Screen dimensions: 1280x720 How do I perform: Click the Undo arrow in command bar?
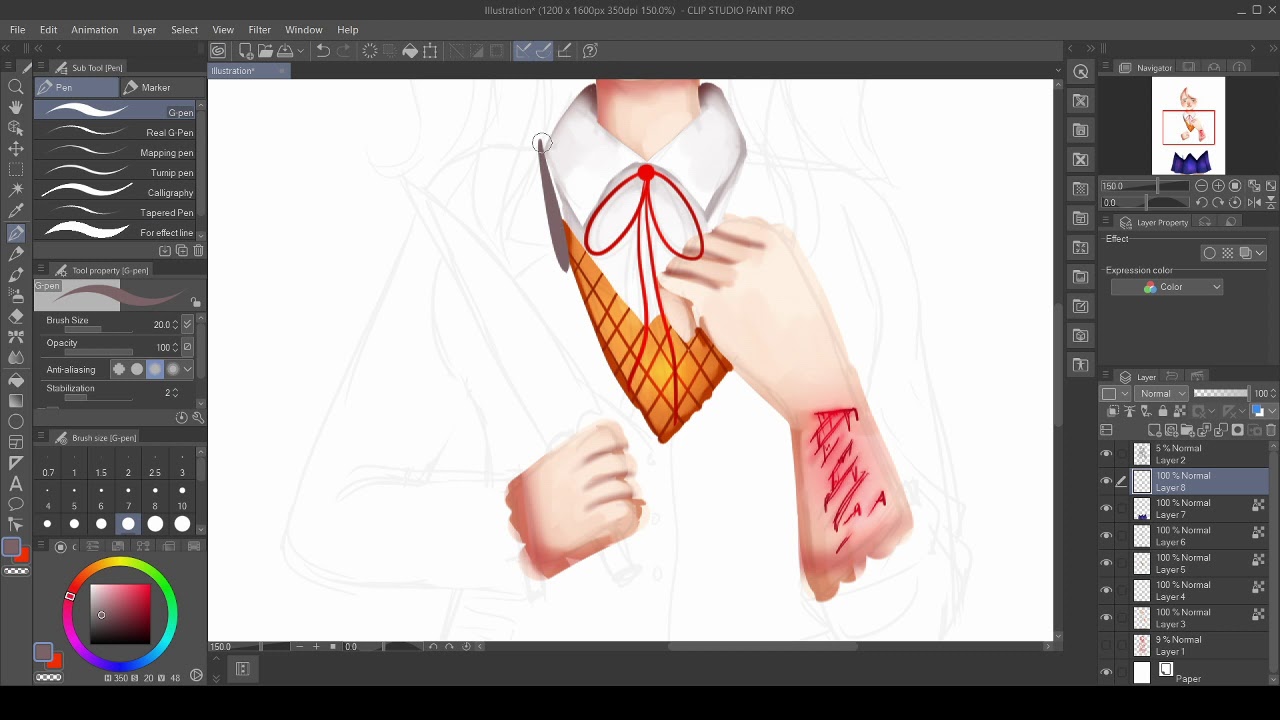pyautogui.click(x=323, y=50)
